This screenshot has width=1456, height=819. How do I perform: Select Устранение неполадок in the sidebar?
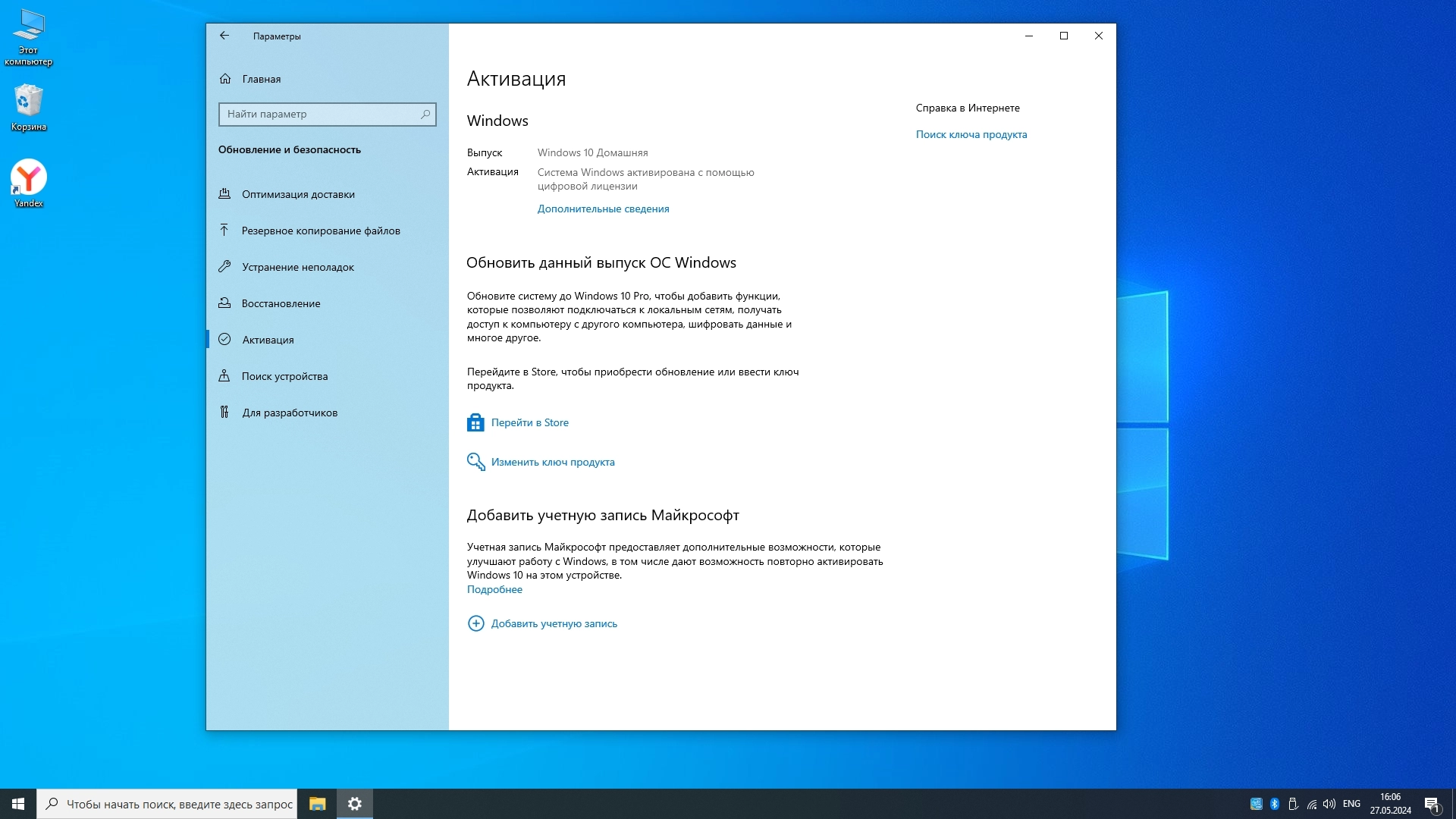coord(298,267)
